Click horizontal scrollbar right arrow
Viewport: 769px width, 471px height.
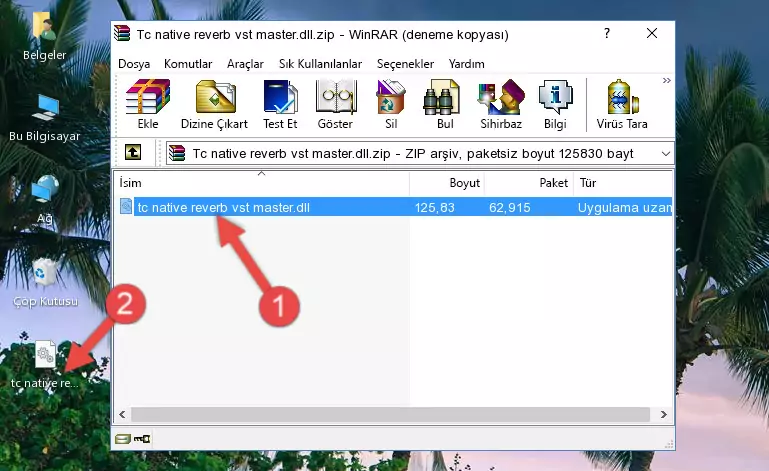pyautogui.click(x=664, y=415)
